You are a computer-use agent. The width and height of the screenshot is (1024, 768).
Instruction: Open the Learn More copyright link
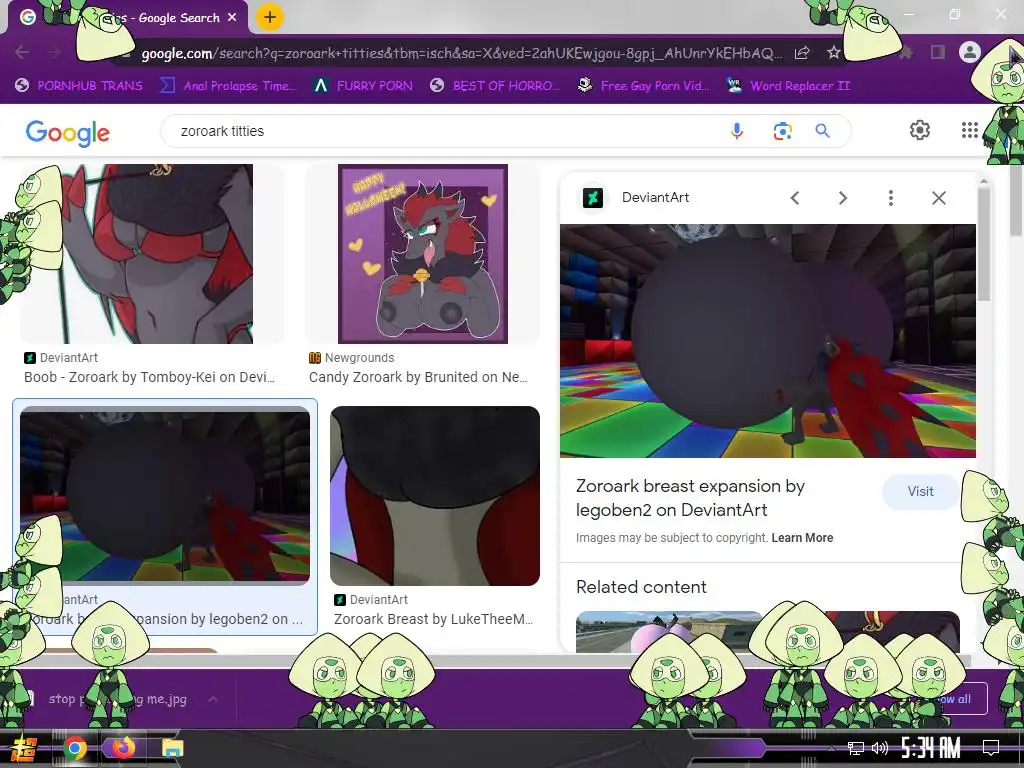(x=802, y=538)
